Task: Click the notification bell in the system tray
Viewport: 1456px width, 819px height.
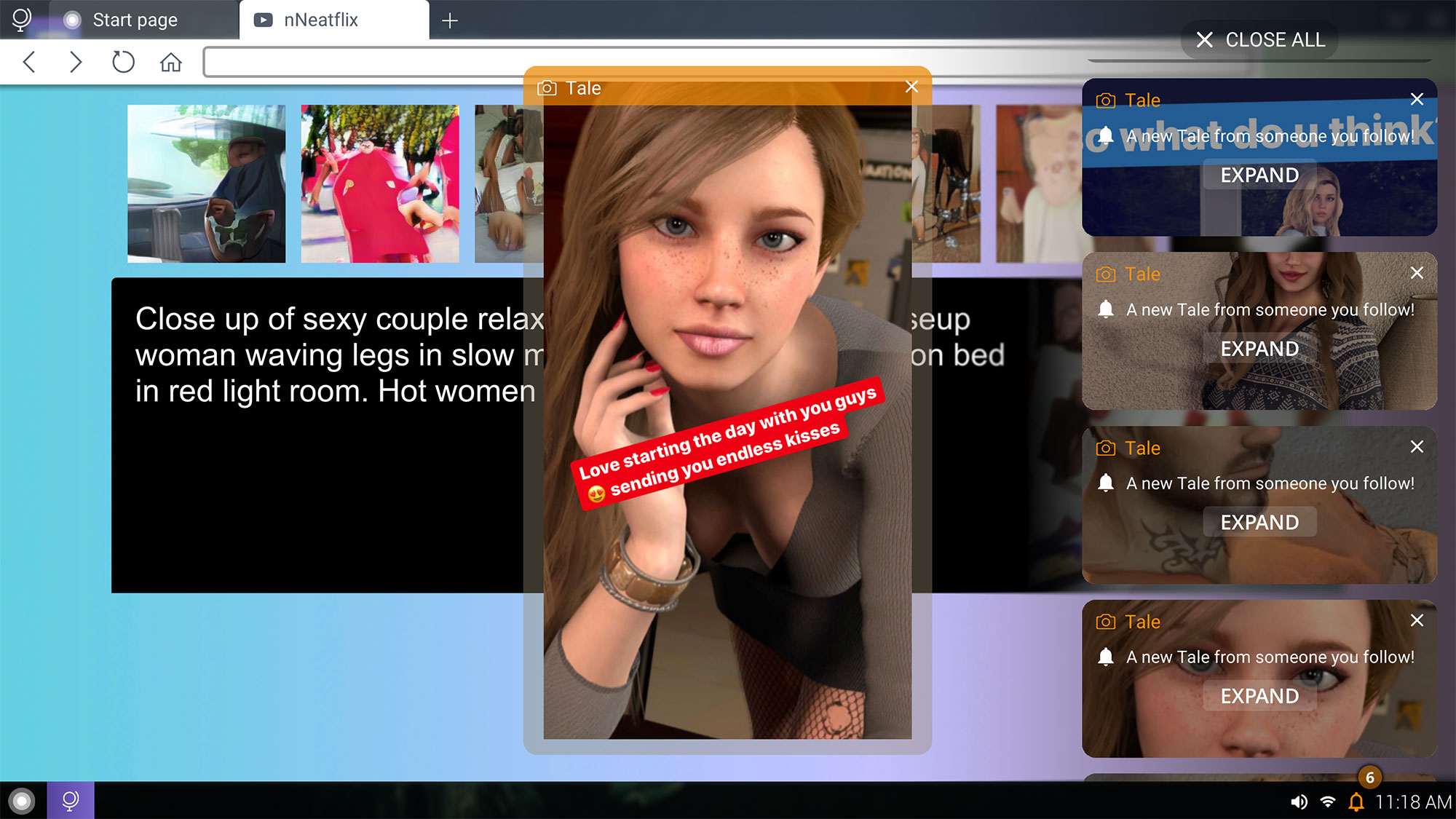Action: click(1356, 802)
